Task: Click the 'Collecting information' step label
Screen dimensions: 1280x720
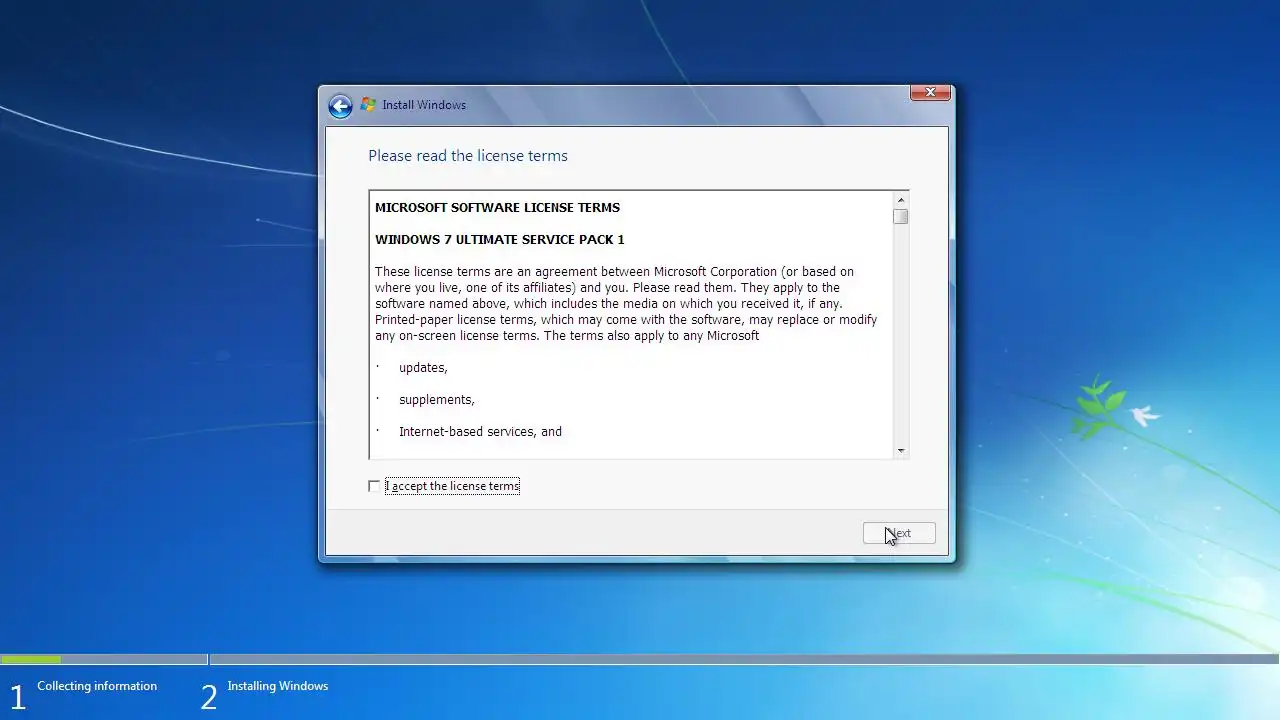Action: [x=97, y=686]
